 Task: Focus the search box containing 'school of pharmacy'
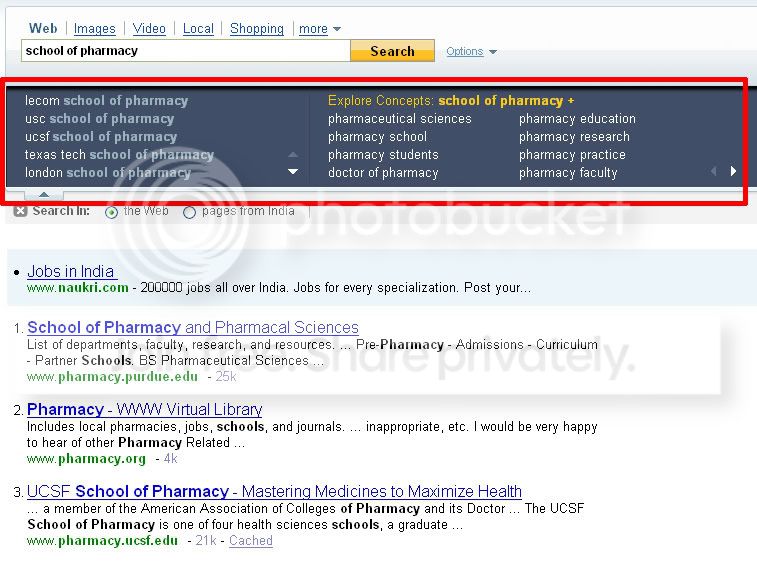pyautogui.click(x=185, y=51)
